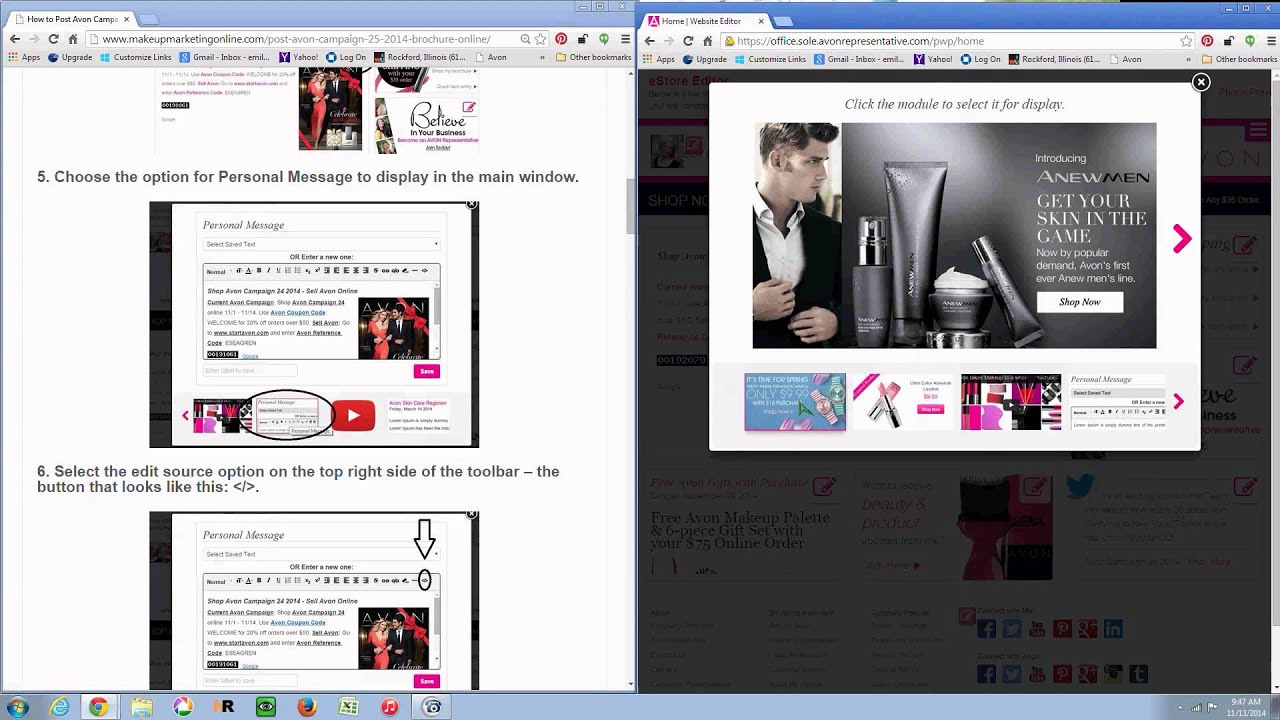The width and height of the screenshot is (1280, 720).
Task: Open Excel from the taskbar
Action: coord(348,707)
